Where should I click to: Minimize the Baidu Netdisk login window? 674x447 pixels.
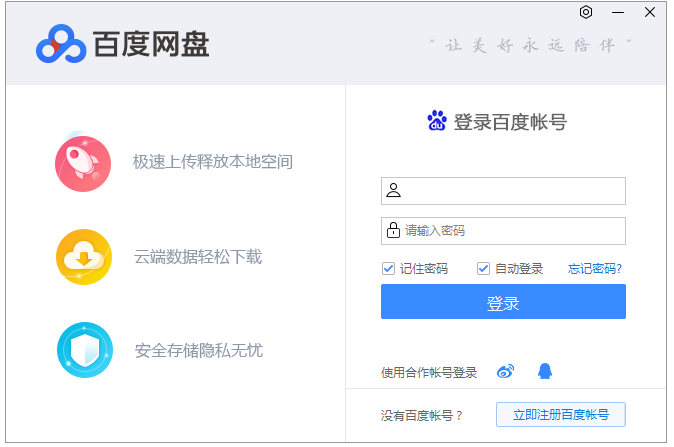point(618,12)
